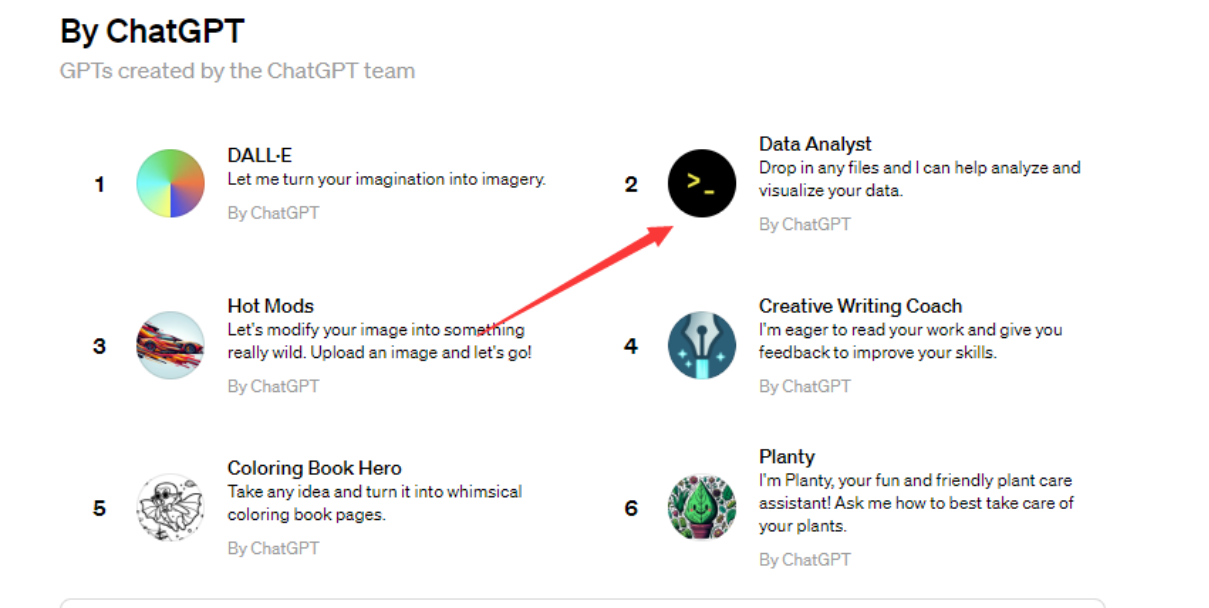Screen dimensions: 1209x608
Task: Select the Hot Mods title
Action: [270, 306]
